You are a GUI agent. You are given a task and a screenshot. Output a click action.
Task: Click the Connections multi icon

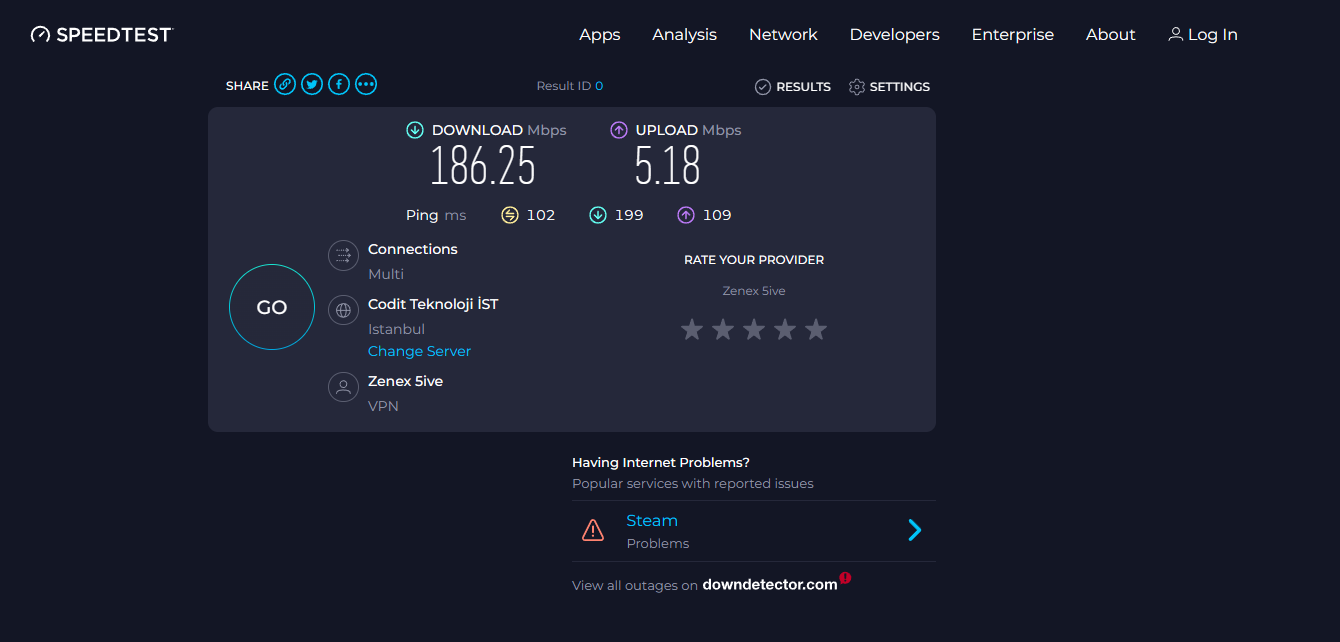(343, 255)
